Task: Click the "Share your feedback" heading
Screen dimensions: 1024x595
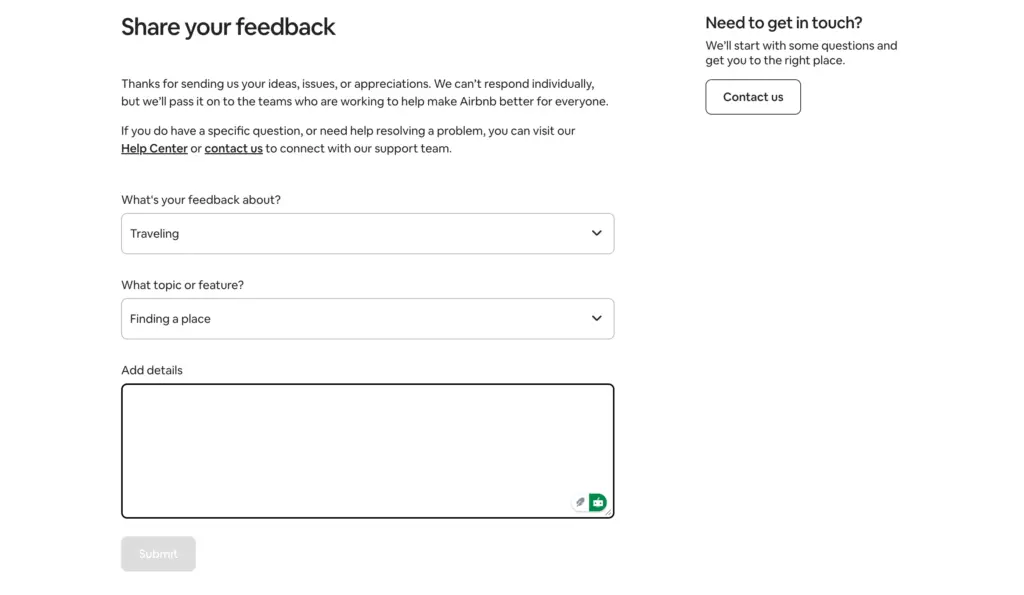Action: [228, 27]
